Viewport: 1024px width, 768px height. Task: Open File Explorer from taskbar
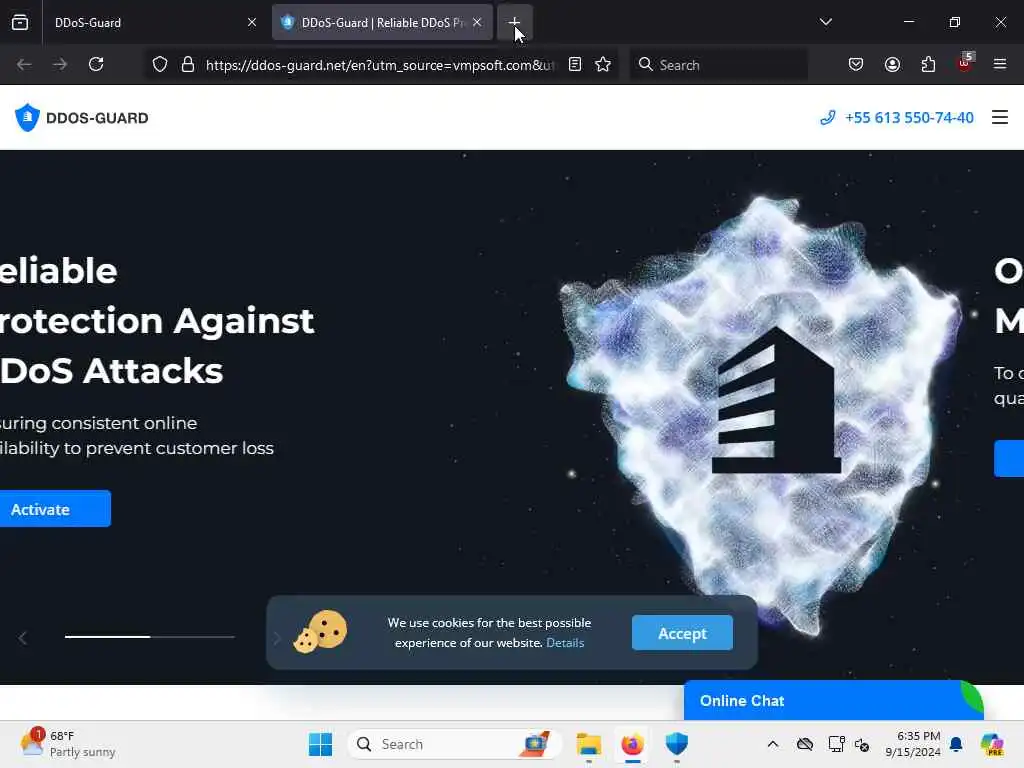pos(588,744)
